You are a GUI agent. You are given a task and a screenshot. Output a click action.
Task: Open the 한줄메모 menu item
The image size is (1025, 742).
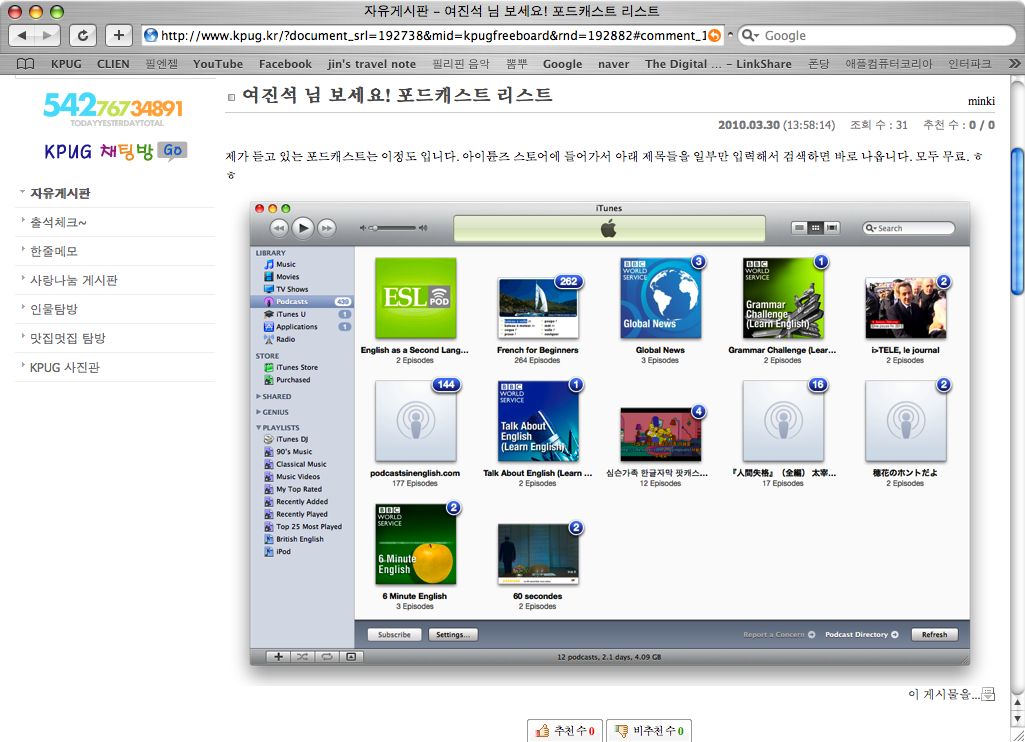pyautogui.click(x=54, y=251)
